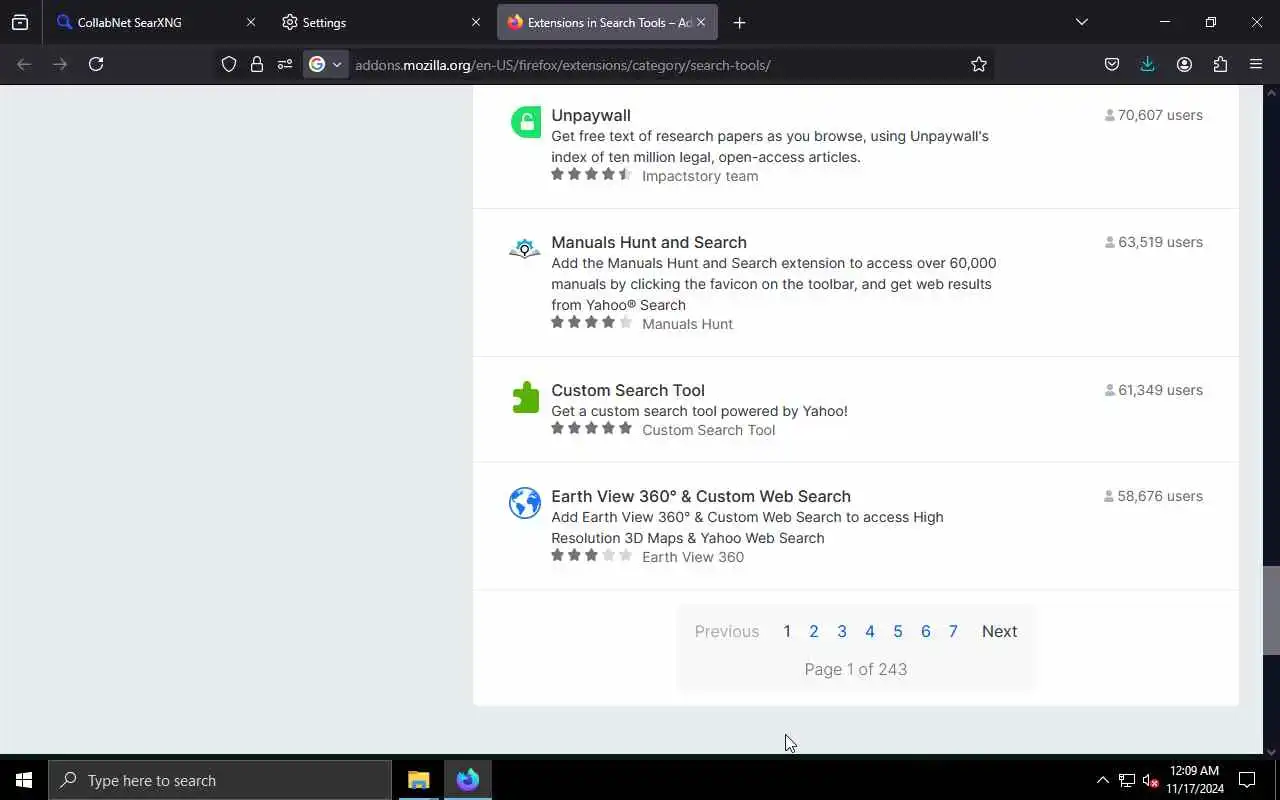Click the Custom Search Tool puzzle icon

(525, 397)
